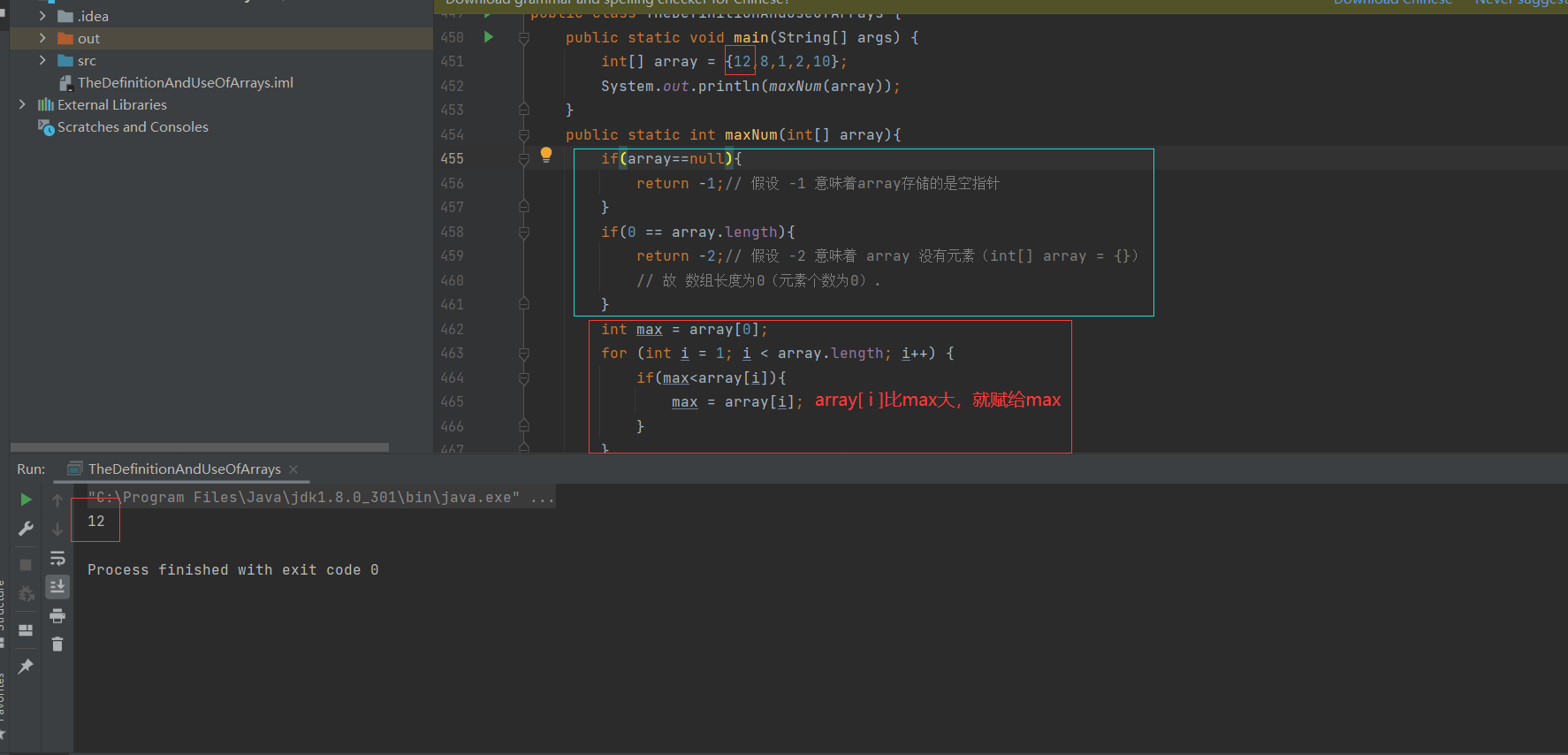Screen dimensions: 1568x755
Task: Toggle scroll to end of console
Action: pyautogui.click(x=57, y=586)
